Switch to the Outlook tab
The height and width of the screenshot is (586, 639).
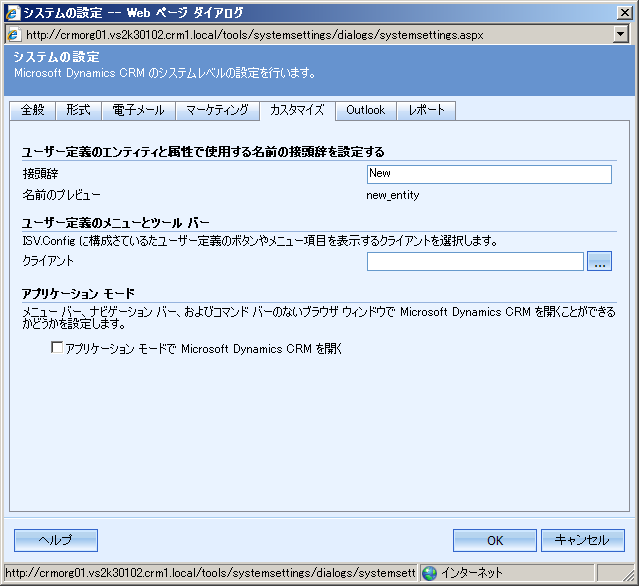366,110
